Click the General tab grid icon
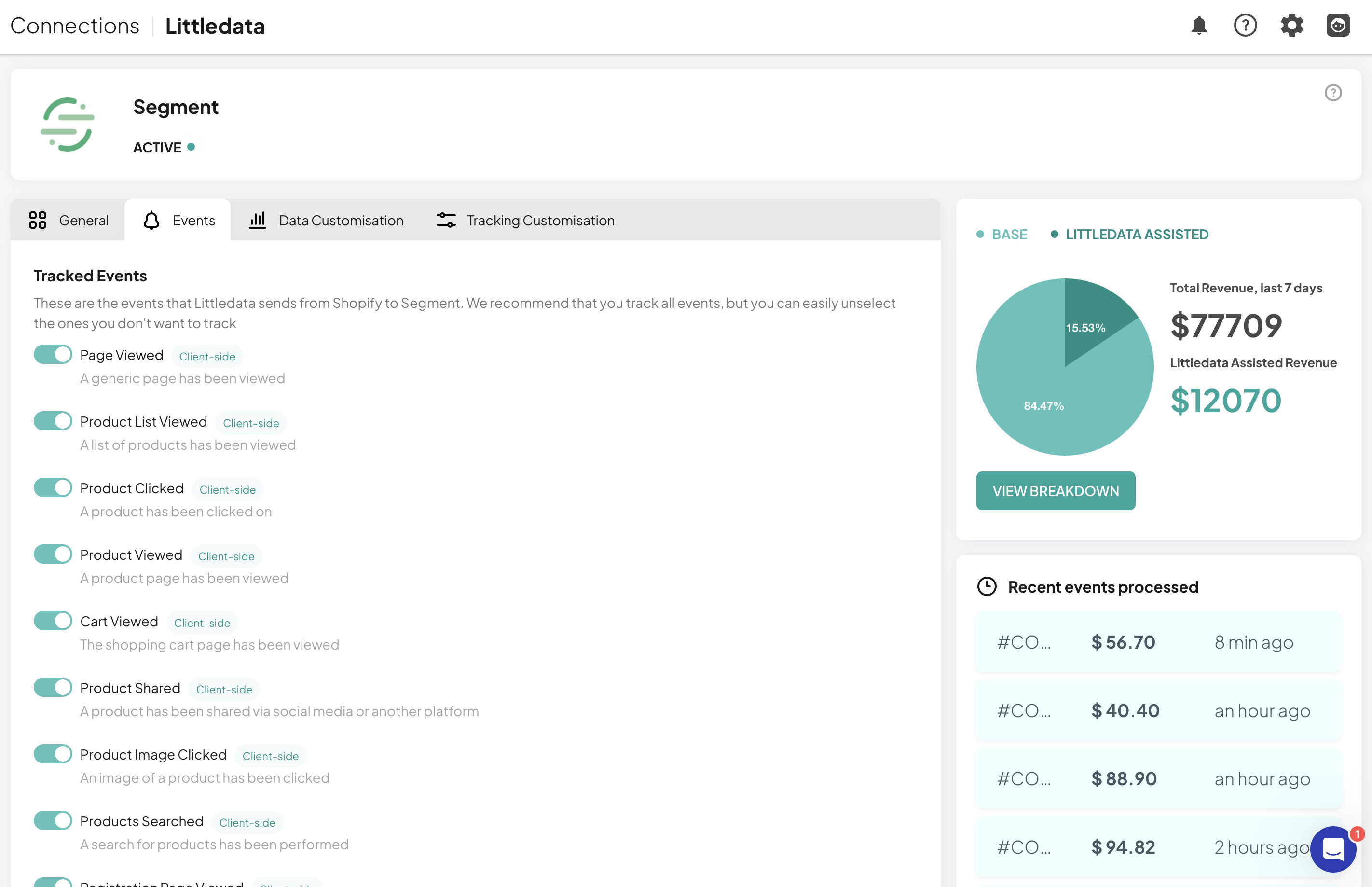1372x887 pixels. point(38,220)
